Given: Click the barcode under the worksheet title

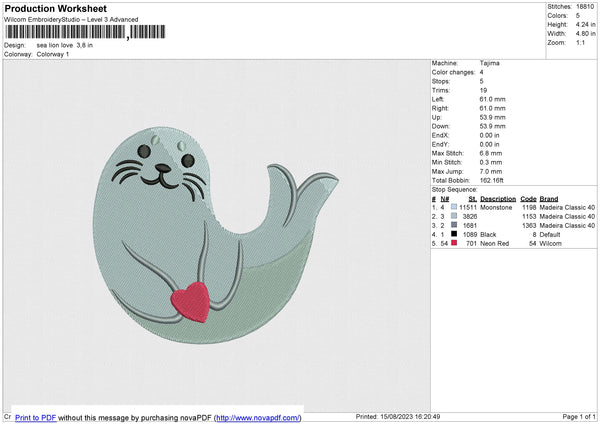Looking at the screenshot, I should pos(65,32).
